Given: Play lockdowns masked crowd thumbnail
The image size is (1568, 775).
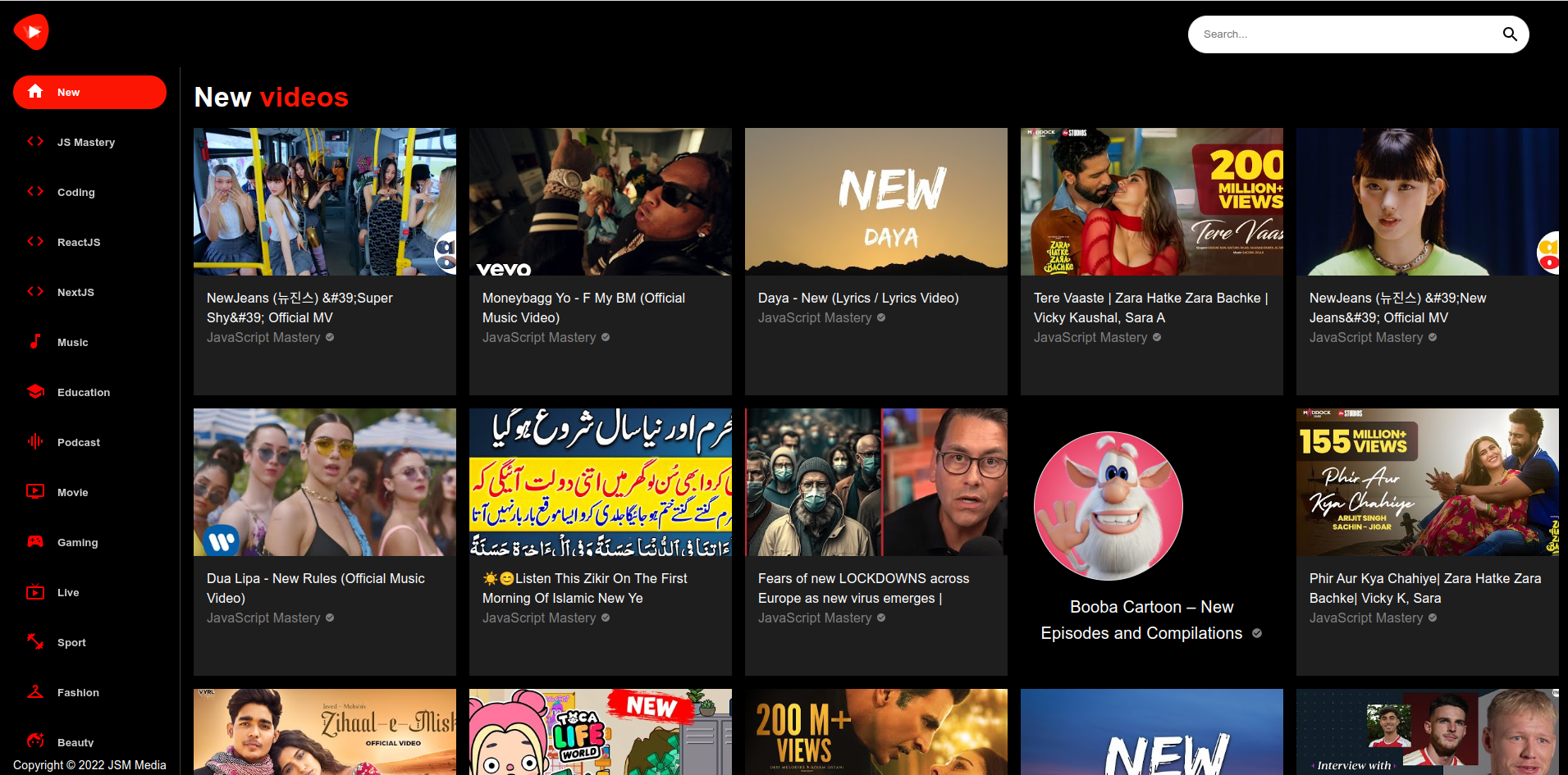Looking at the screenshot, I should tap(876, 482).
